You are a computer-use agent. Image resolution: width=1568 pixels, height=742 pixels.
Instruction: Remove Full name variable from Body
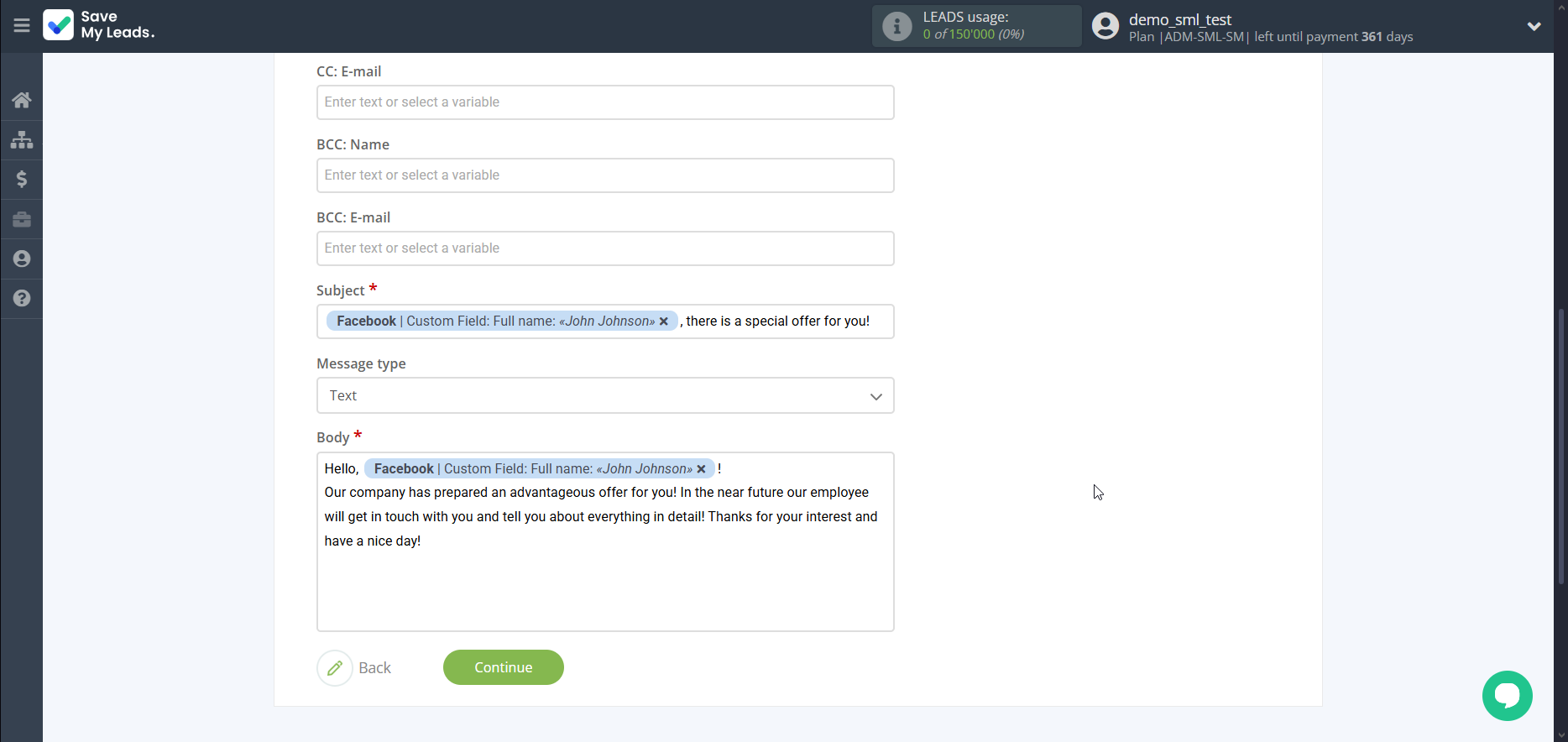[x=701, y=469]
